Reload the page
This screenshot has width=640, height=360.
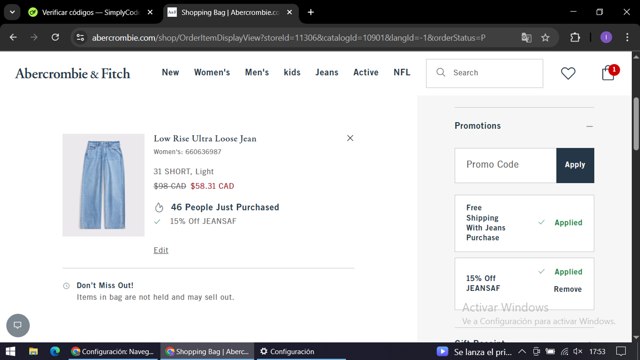tap(55, 38)
